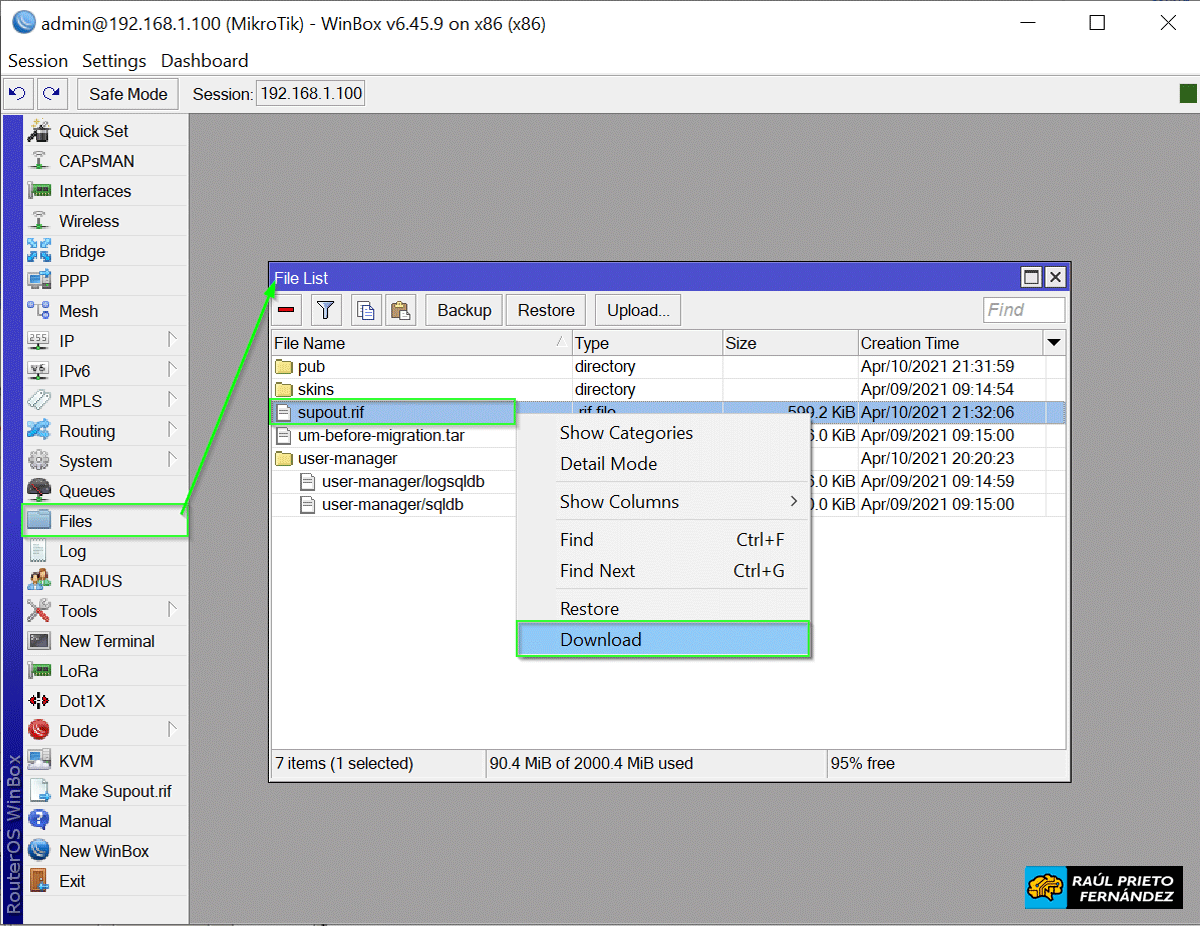Toggle Safe Mode button

(x=128, y=94)
